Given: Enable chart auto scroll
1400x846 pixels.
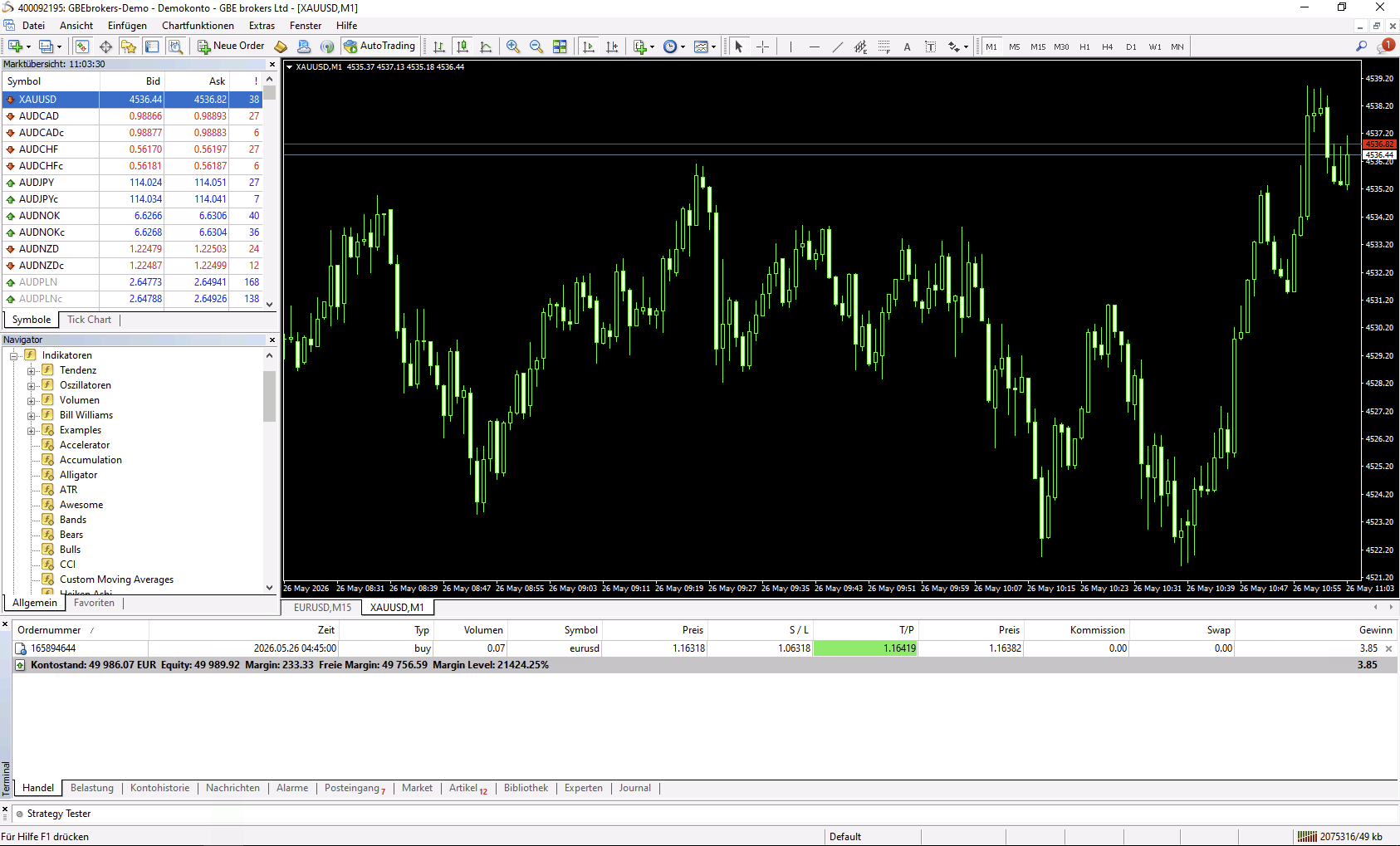Looking at the screenshot, I should click(589, 46).
